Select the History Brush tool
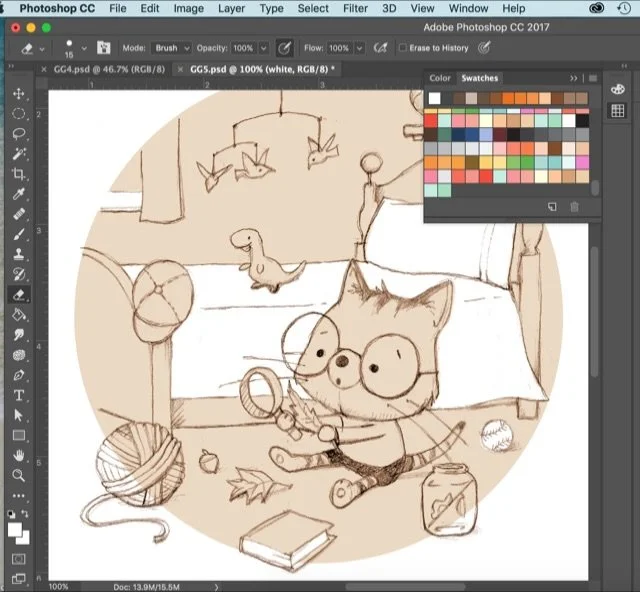 [x=19, y=274]
